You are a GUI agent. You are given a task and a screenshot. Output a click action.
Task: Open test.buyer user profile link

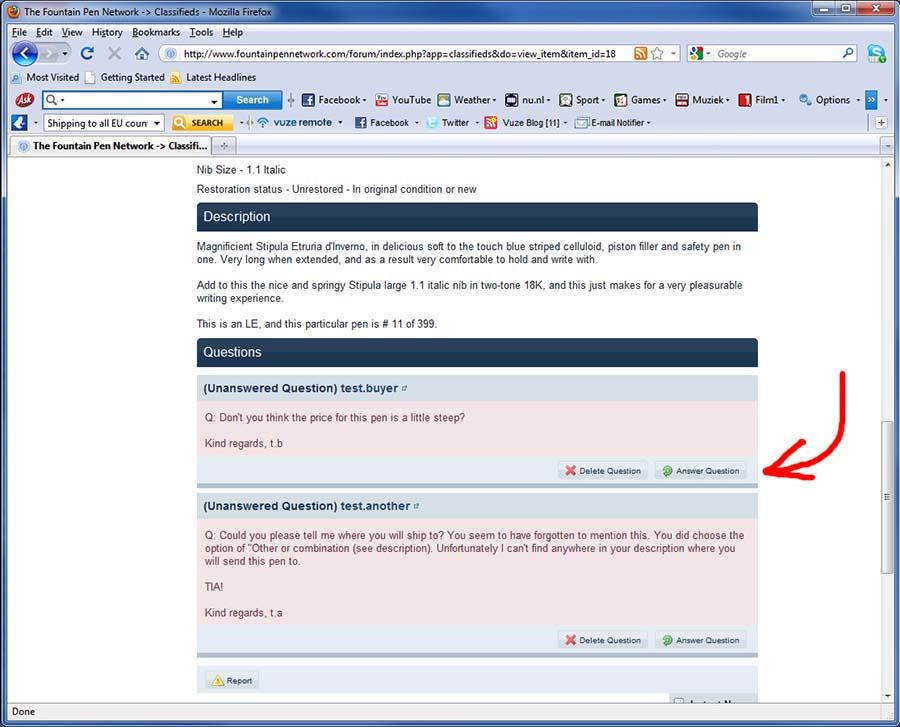tap(369, 388)
